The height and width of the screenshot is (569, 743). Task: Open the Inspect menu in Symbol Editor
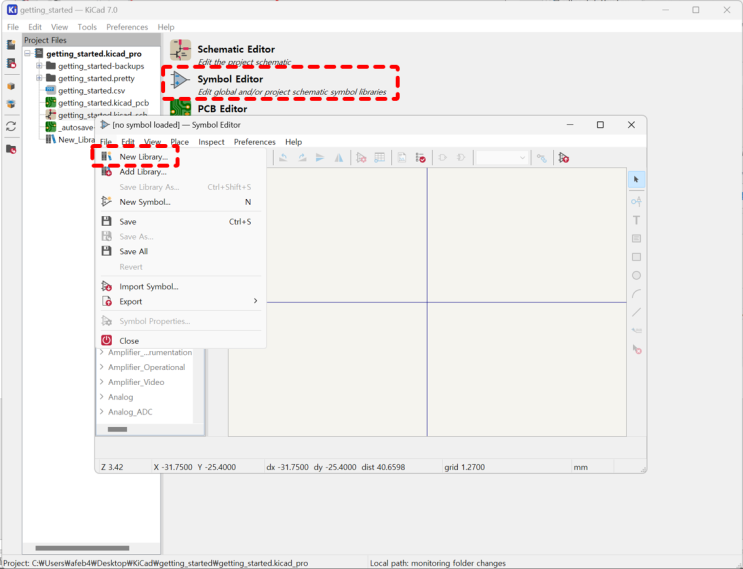[x=211, y=142]
